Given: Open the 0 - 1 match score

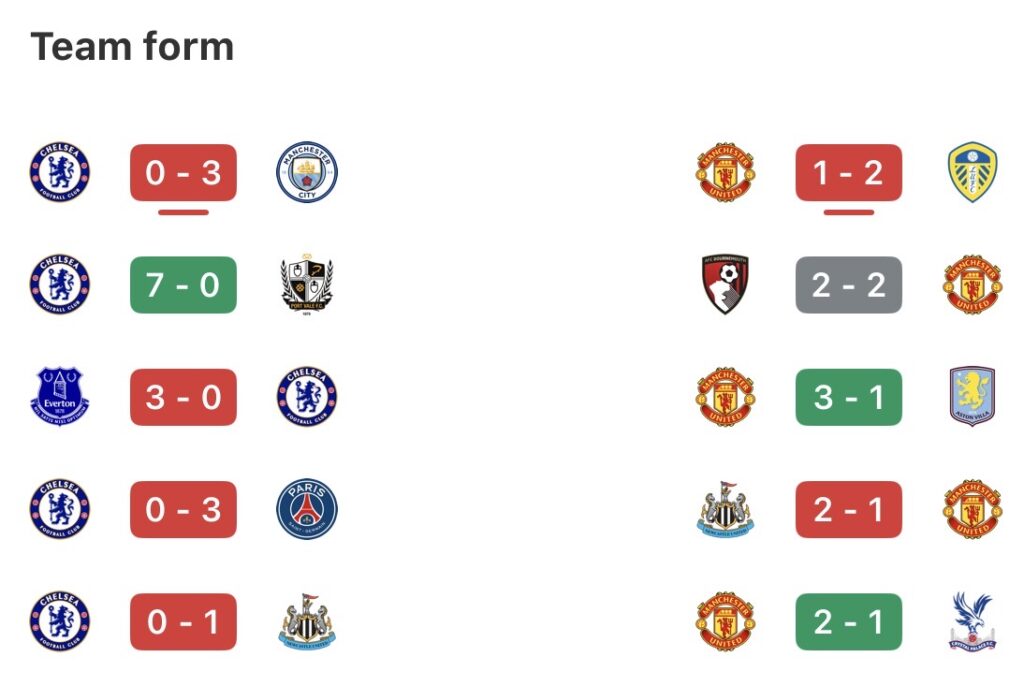Looking at the screenshot, I should pyautogui.click(x=183, y=622).
